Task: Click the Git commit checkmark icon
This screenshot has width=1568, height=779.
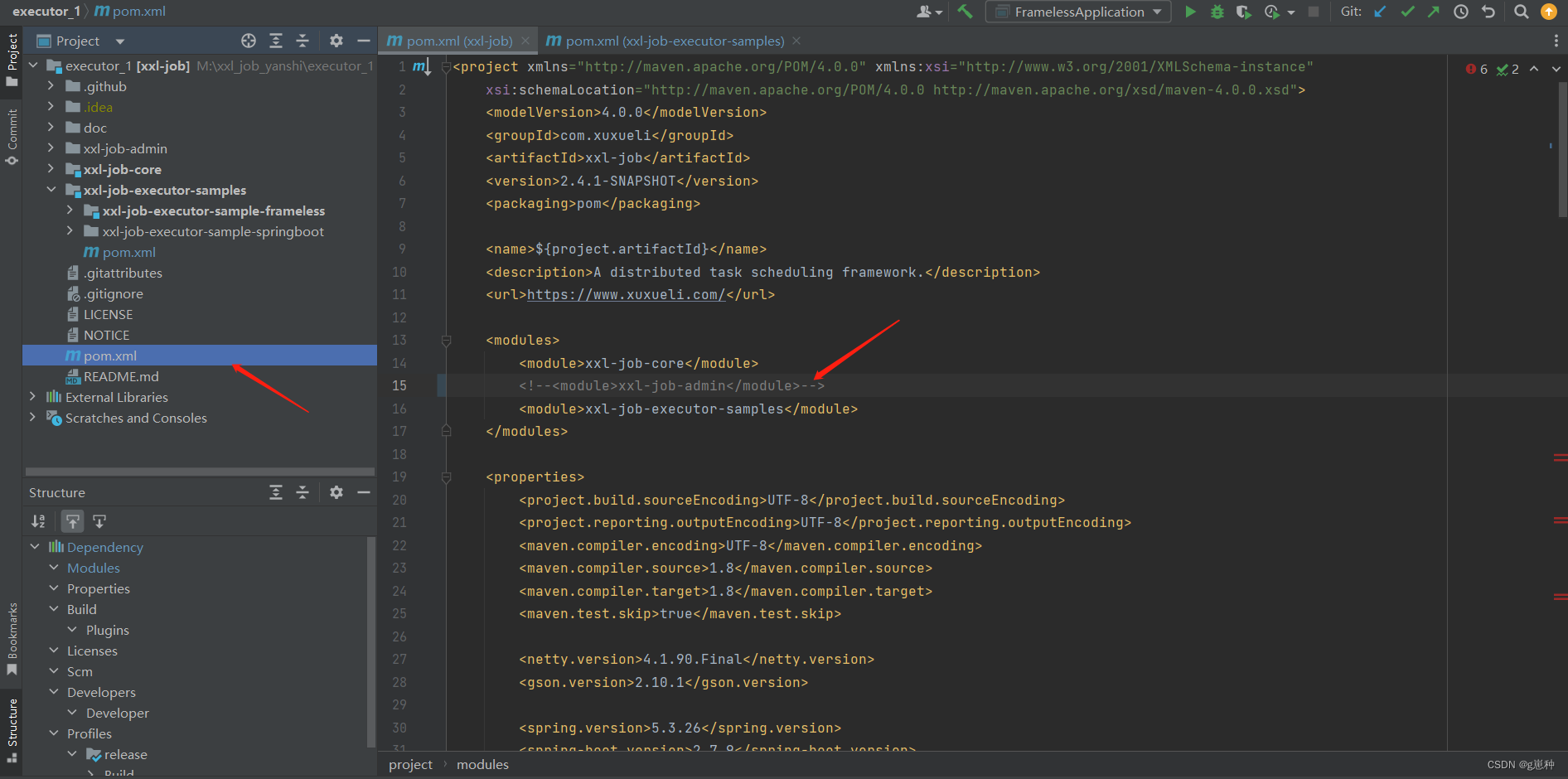Action: click(x=1407, y=12)
